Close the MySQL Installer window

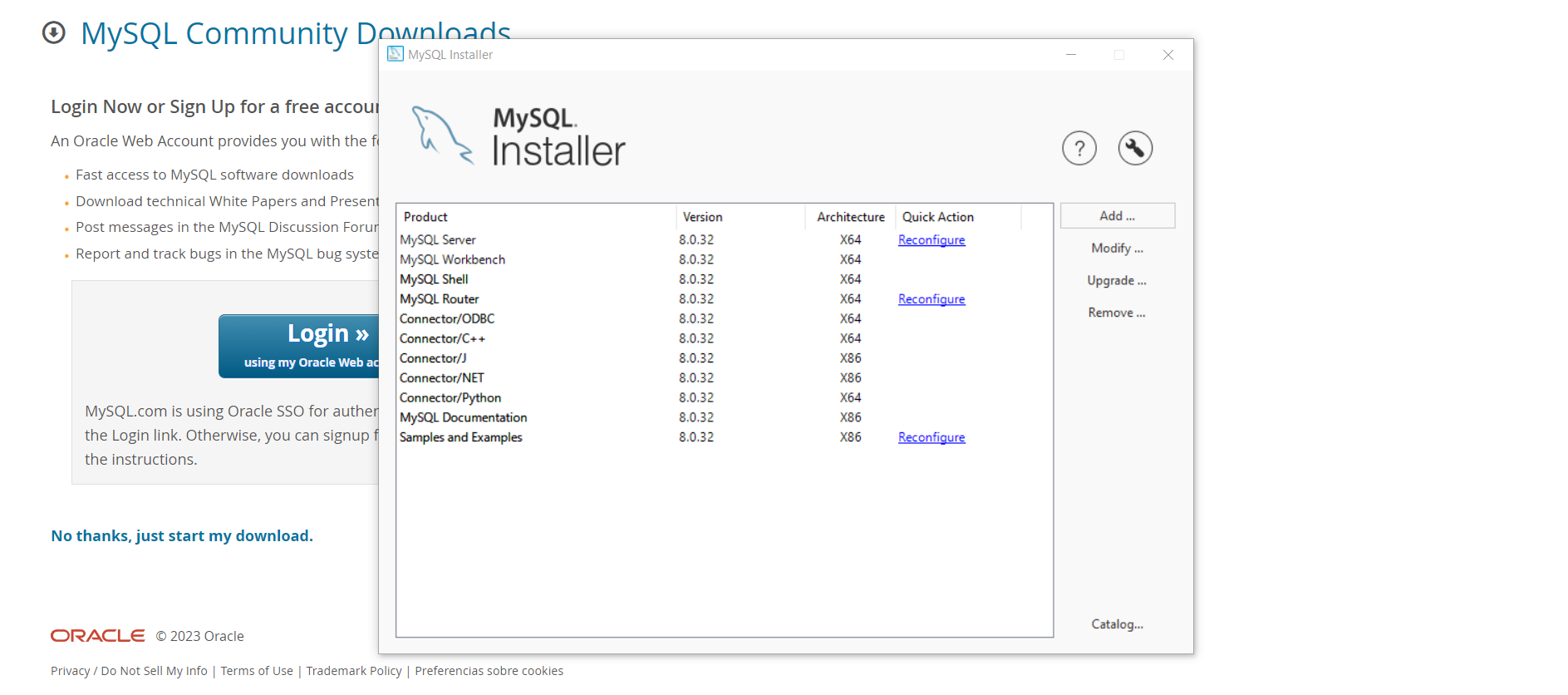[1167, 55]
